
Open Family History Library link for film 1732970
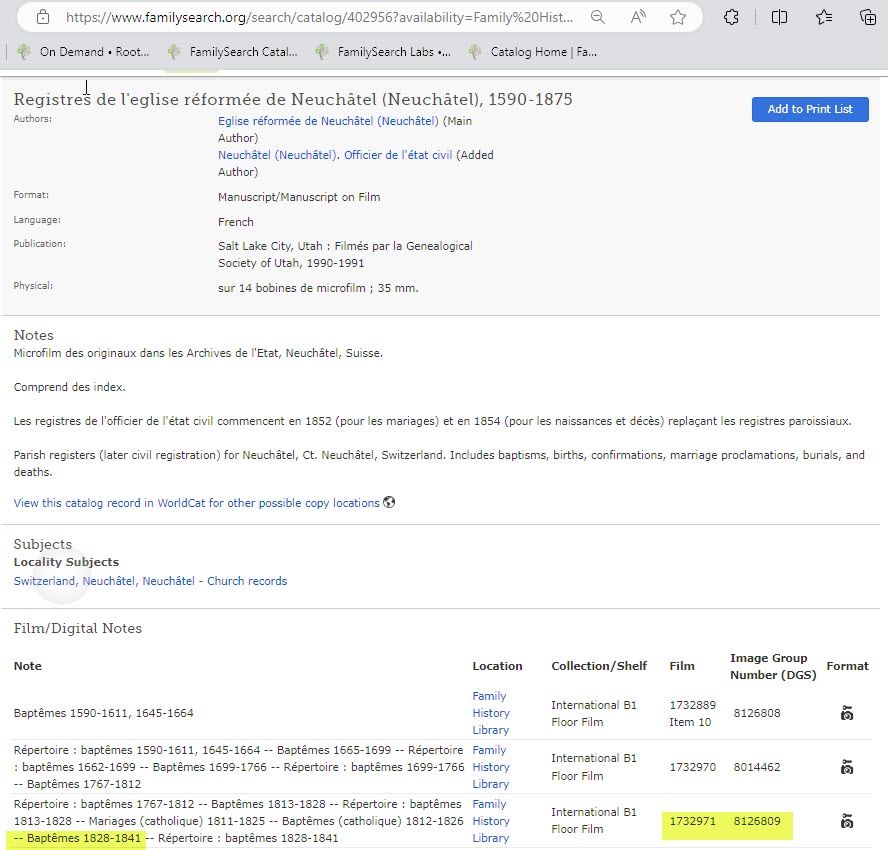491,767
